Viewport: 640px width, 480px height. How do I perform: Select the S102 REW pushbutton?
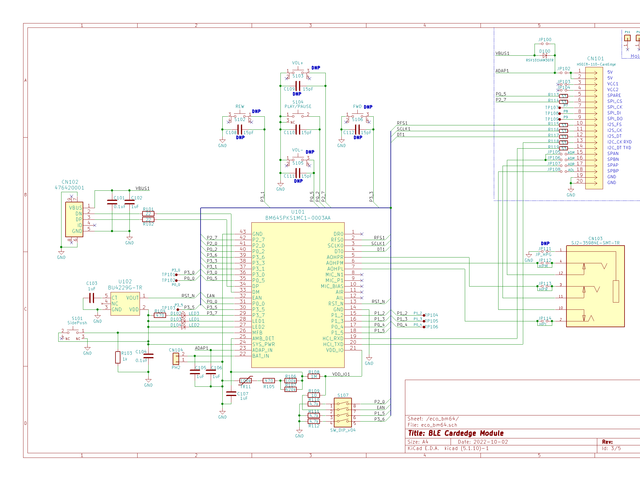coord(240,119)
